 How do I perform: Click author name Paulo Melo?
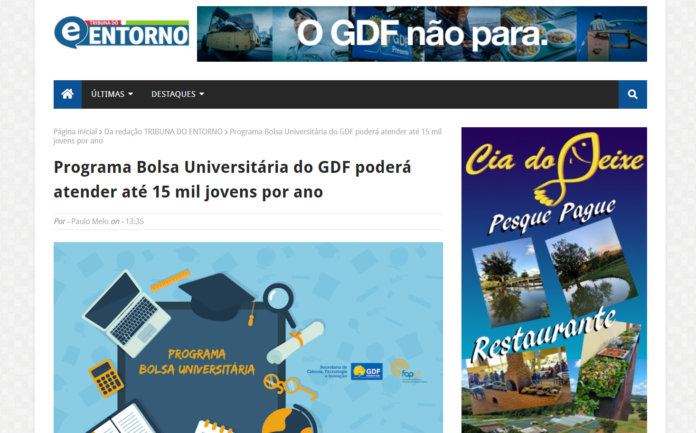(90, 221)
